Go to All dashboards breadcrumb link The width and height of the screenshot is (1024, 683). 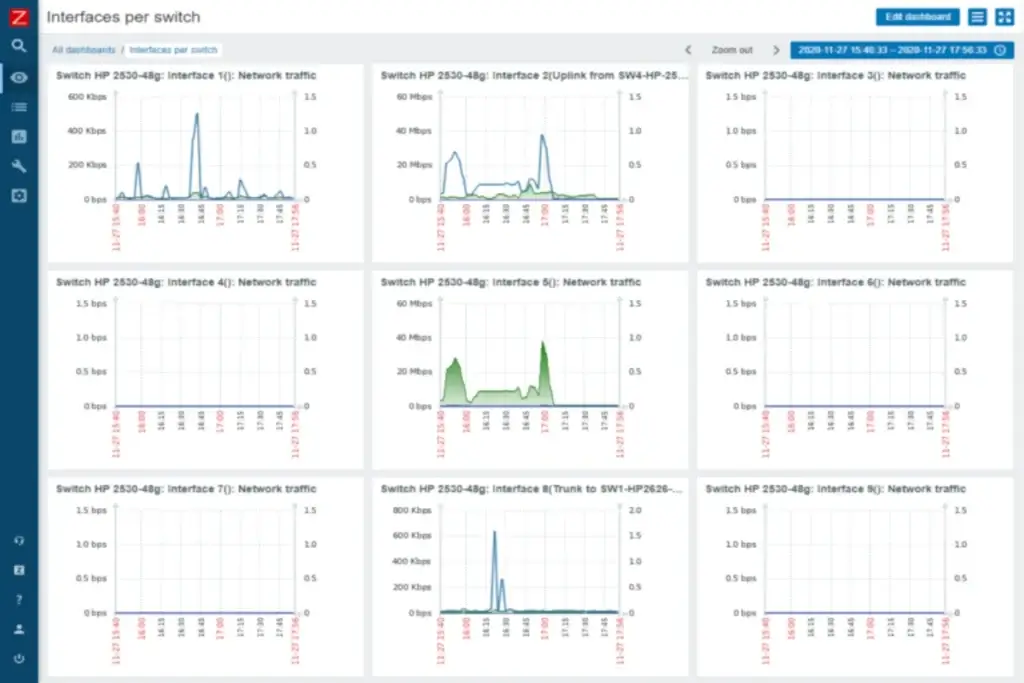tap(83, 50)
